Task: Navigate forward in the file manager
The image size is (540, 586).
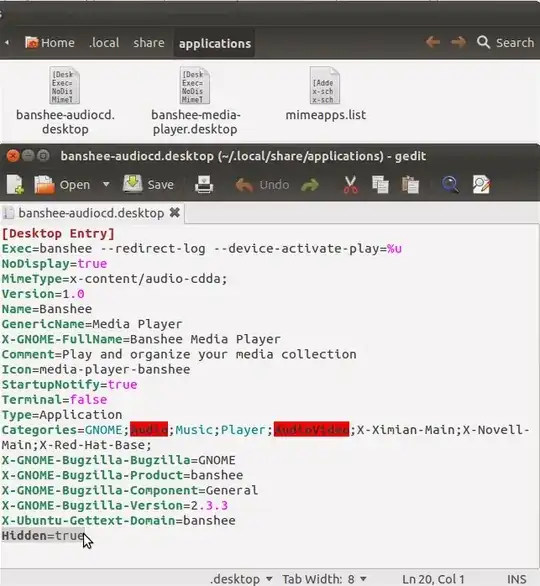Action: pyautogui.click(x=458, y=42)
